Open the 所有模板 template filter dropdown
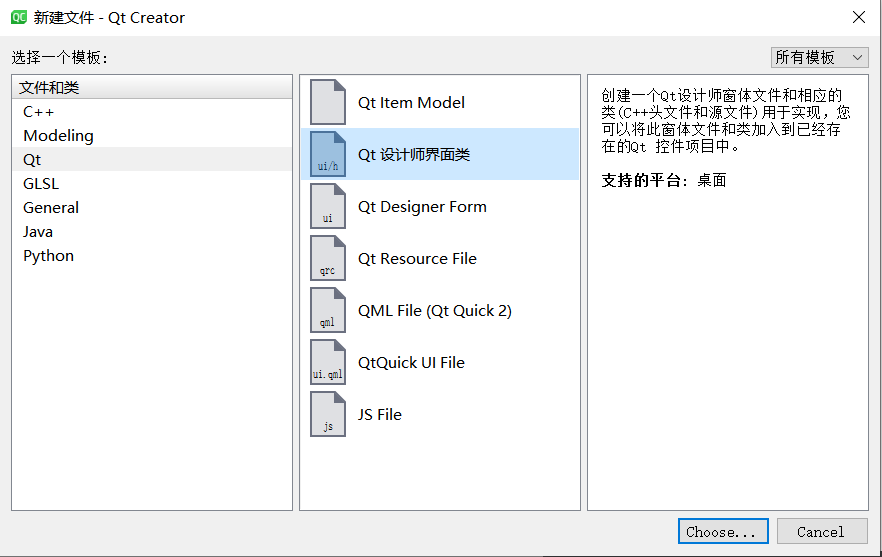The width and height of the screenshot is (882, 557). (x=819, y=58)
